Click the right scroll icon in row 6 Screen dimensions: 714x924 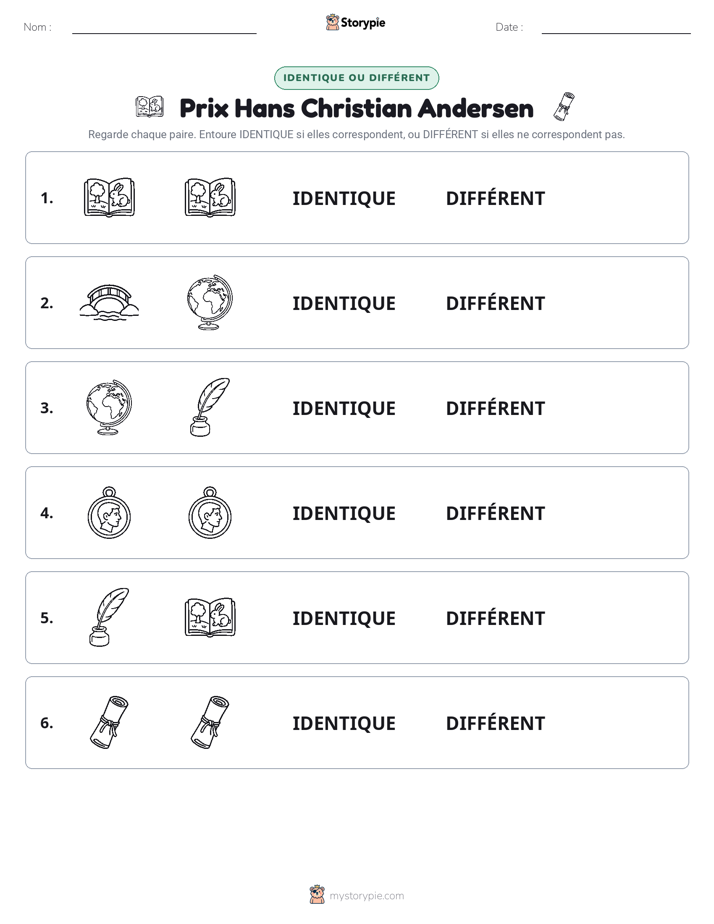210,722
